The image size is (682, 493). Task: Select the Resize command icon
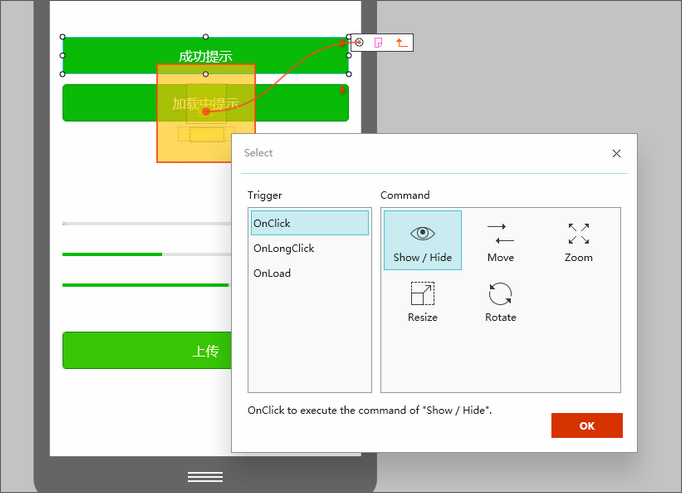422,301
